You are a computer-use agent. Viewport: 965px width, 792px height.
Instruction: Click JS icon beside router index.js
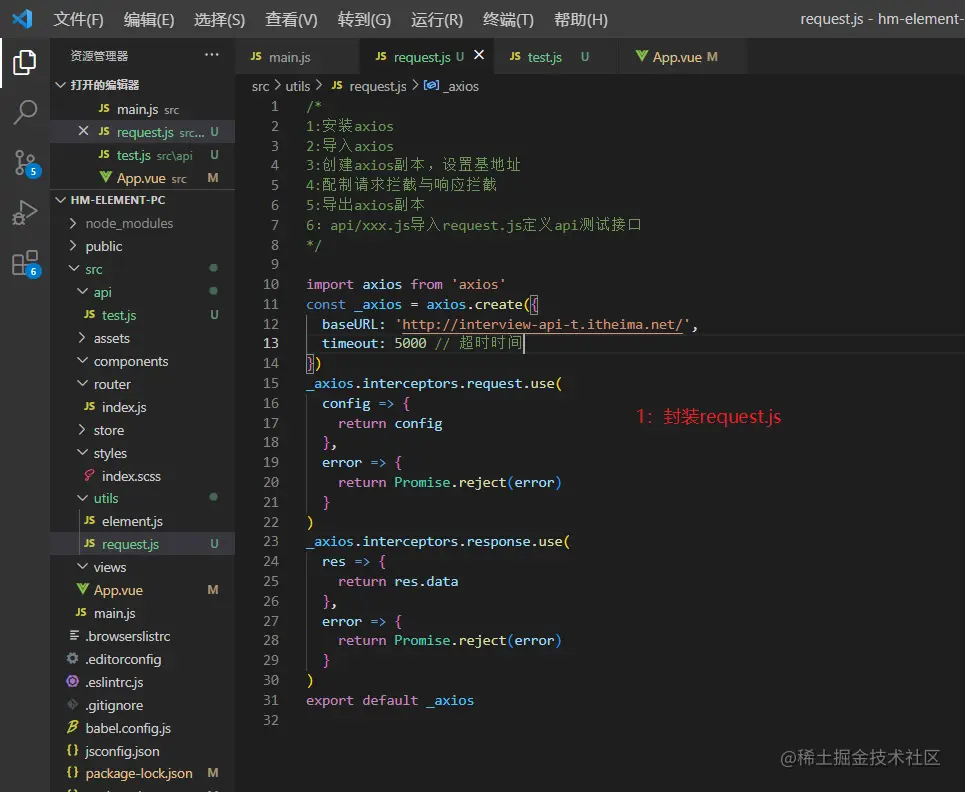coord(89,406)
